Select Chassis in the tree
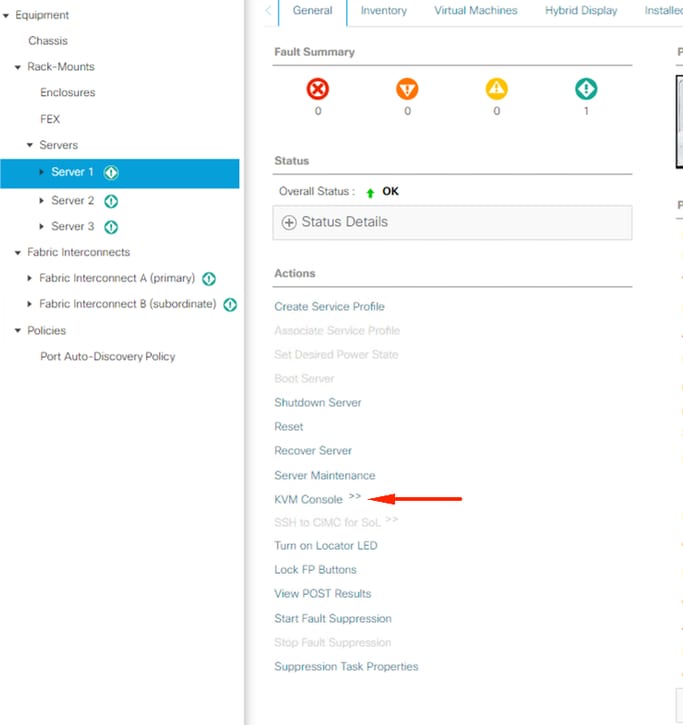This screenshot has height=725, width=683. (x=48, y=41)
